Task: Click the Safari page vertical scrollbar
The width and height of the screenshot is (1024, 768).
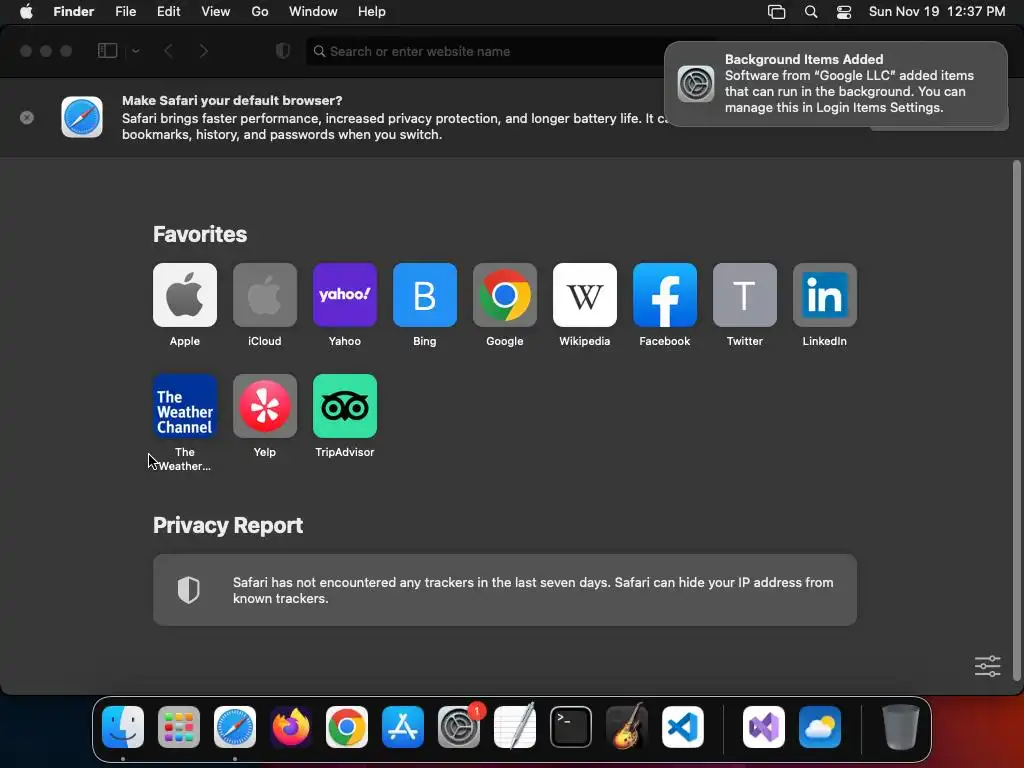Action: (1016, 421)
